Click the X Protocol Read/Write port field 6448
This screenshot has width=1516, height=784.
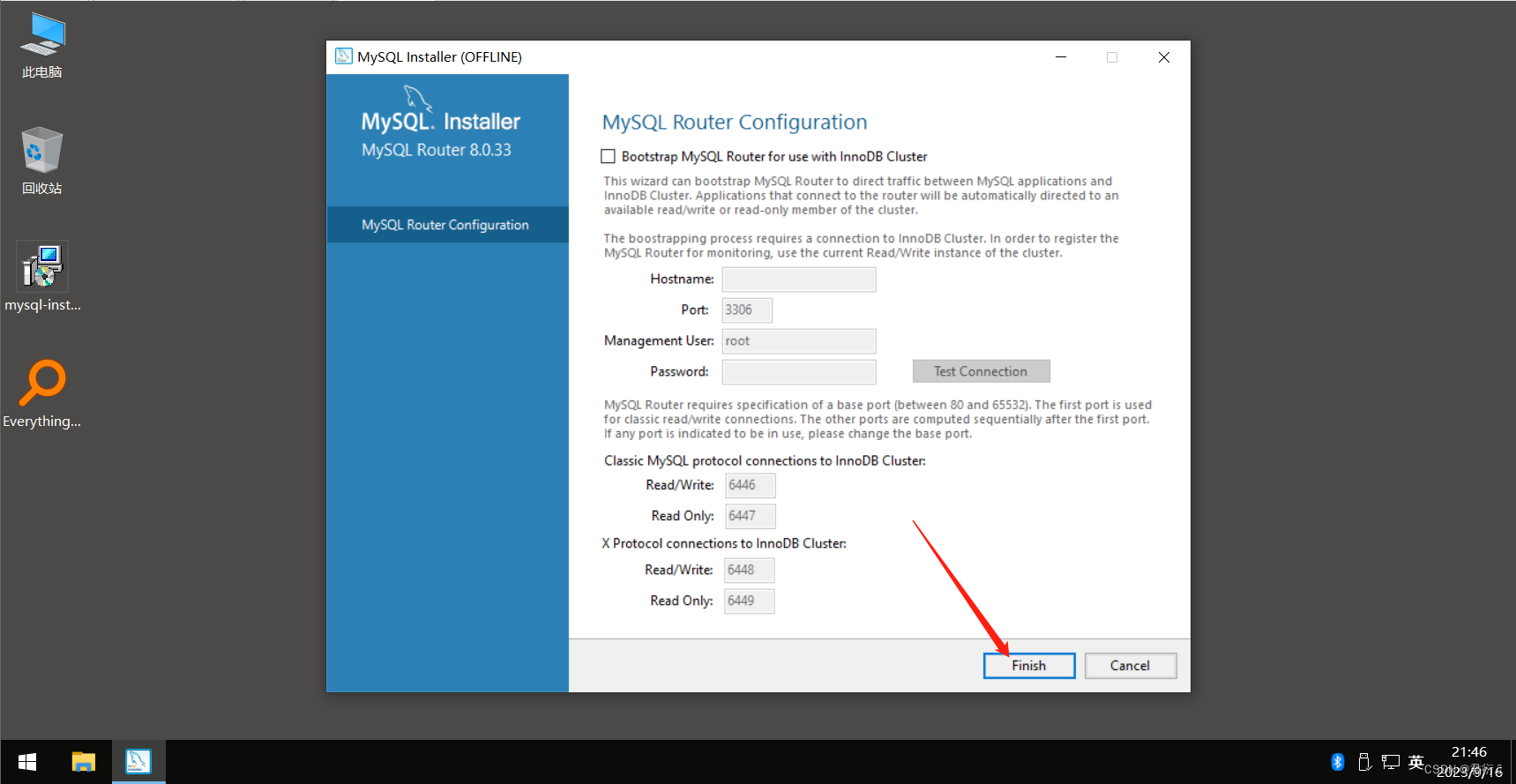pos(750,571)
